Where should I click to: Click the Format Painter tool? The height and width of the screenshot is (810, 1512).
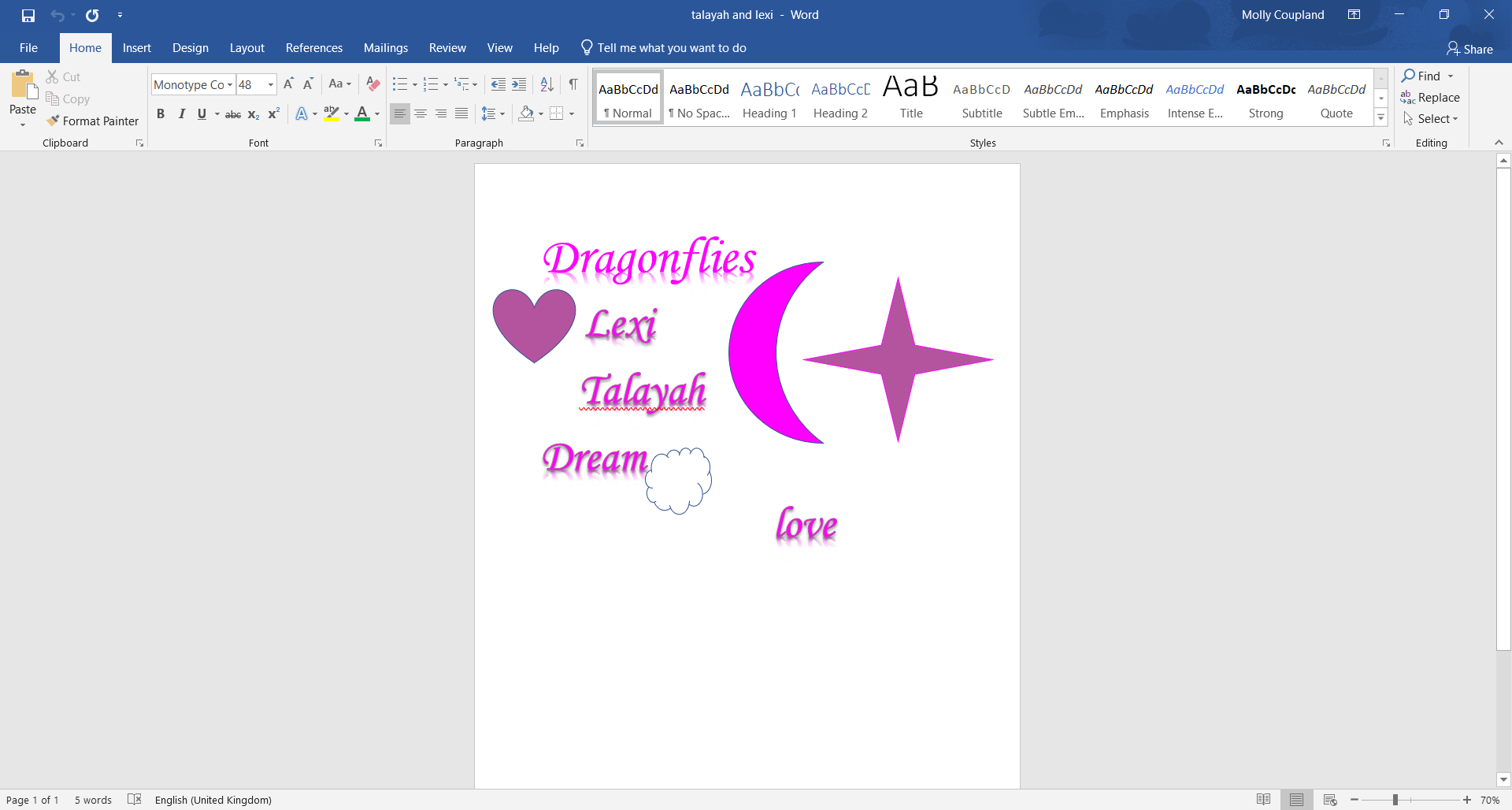point(92,121)
